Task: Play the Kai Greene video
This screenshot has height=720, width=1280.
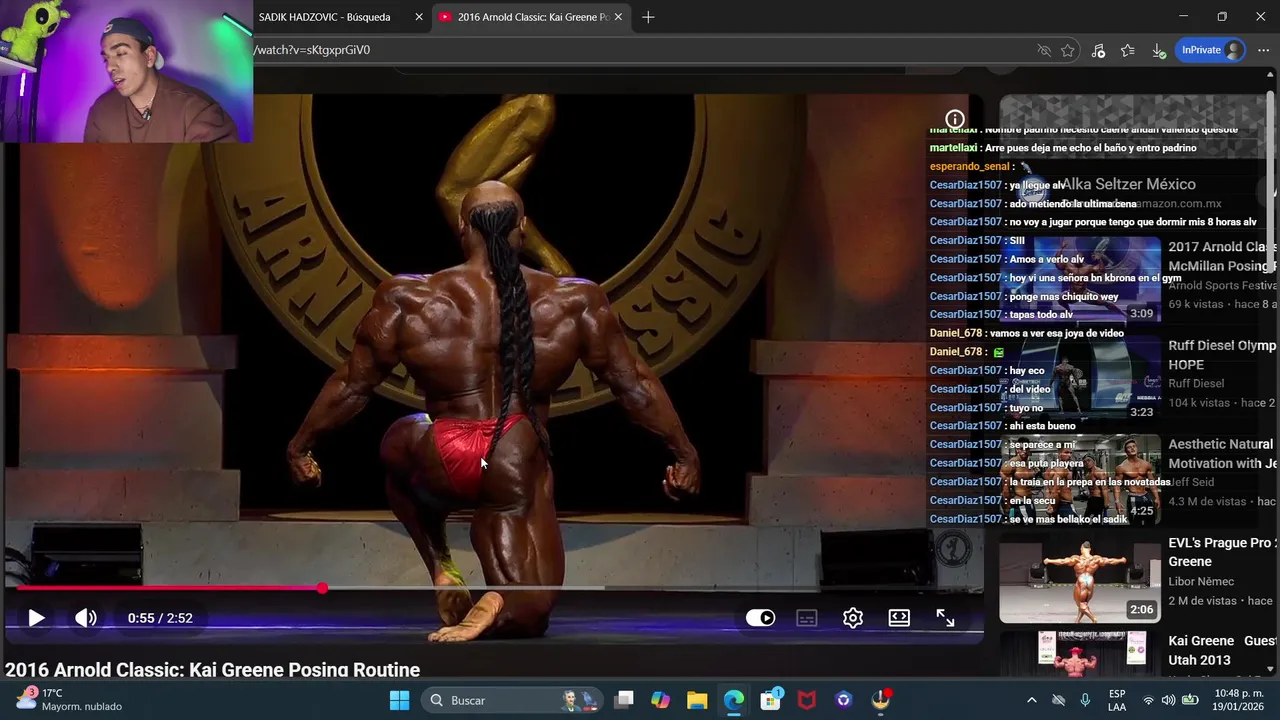Action: [x=36, y=618]
